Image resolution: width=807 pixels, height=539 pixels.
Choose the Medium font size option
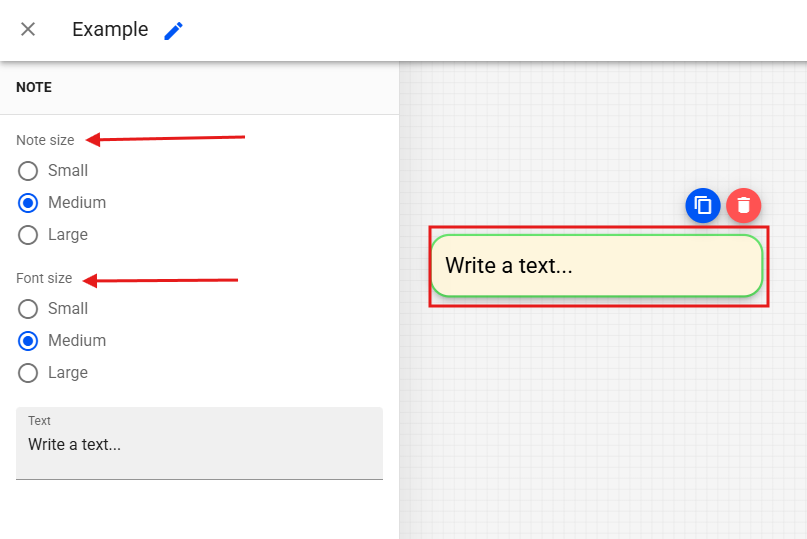pyautogui.click(x=28, y=341)
